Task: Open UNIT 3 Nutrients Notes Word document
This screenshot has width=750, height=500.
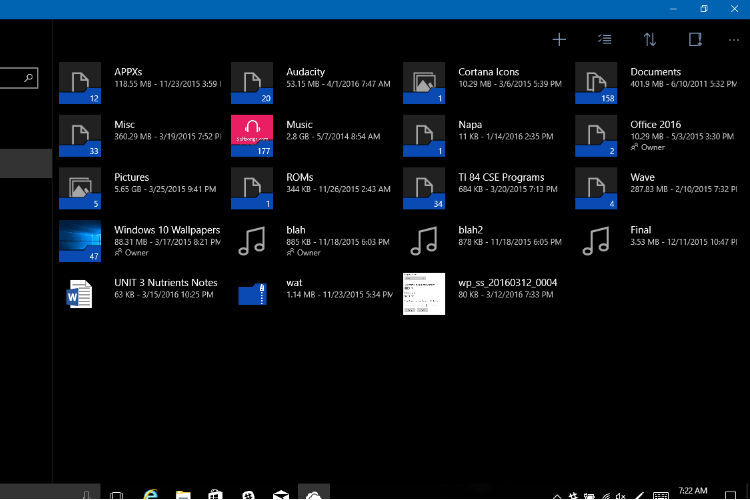Action: (80, 293)
